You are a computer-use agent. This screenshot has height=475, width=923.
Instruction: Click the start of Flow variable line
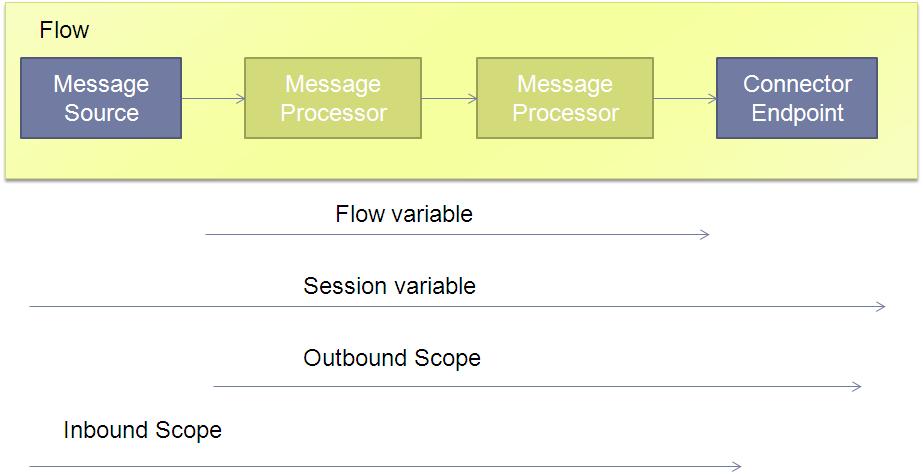pyautogui.click(x=208, y=235)
